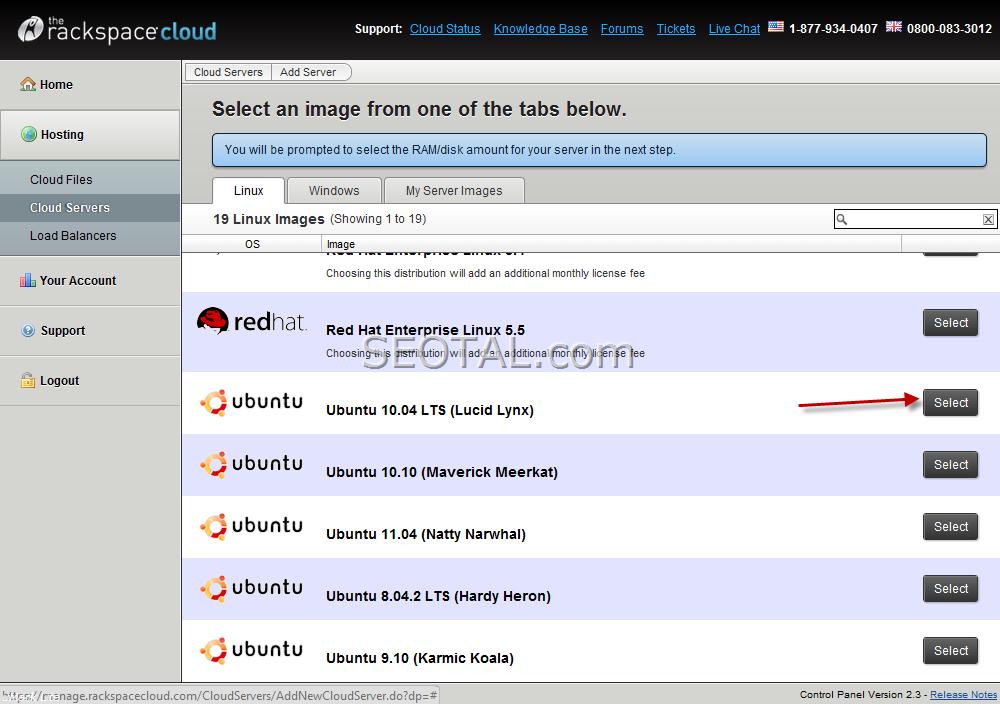Switch to the Linux tab
Viewport: 1000px width, 704px height.
tap(248, 191)
